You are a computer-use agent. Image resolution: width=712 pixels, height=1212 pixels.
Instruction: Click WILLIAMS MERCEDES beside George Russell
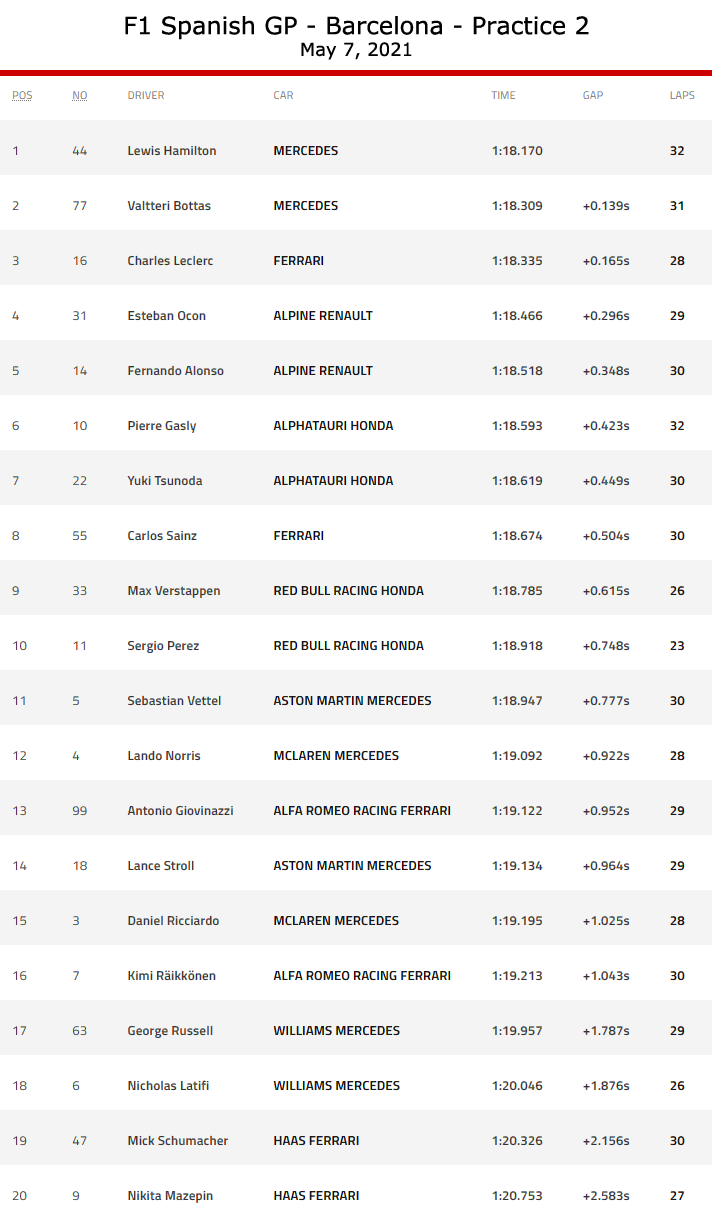336,1031
